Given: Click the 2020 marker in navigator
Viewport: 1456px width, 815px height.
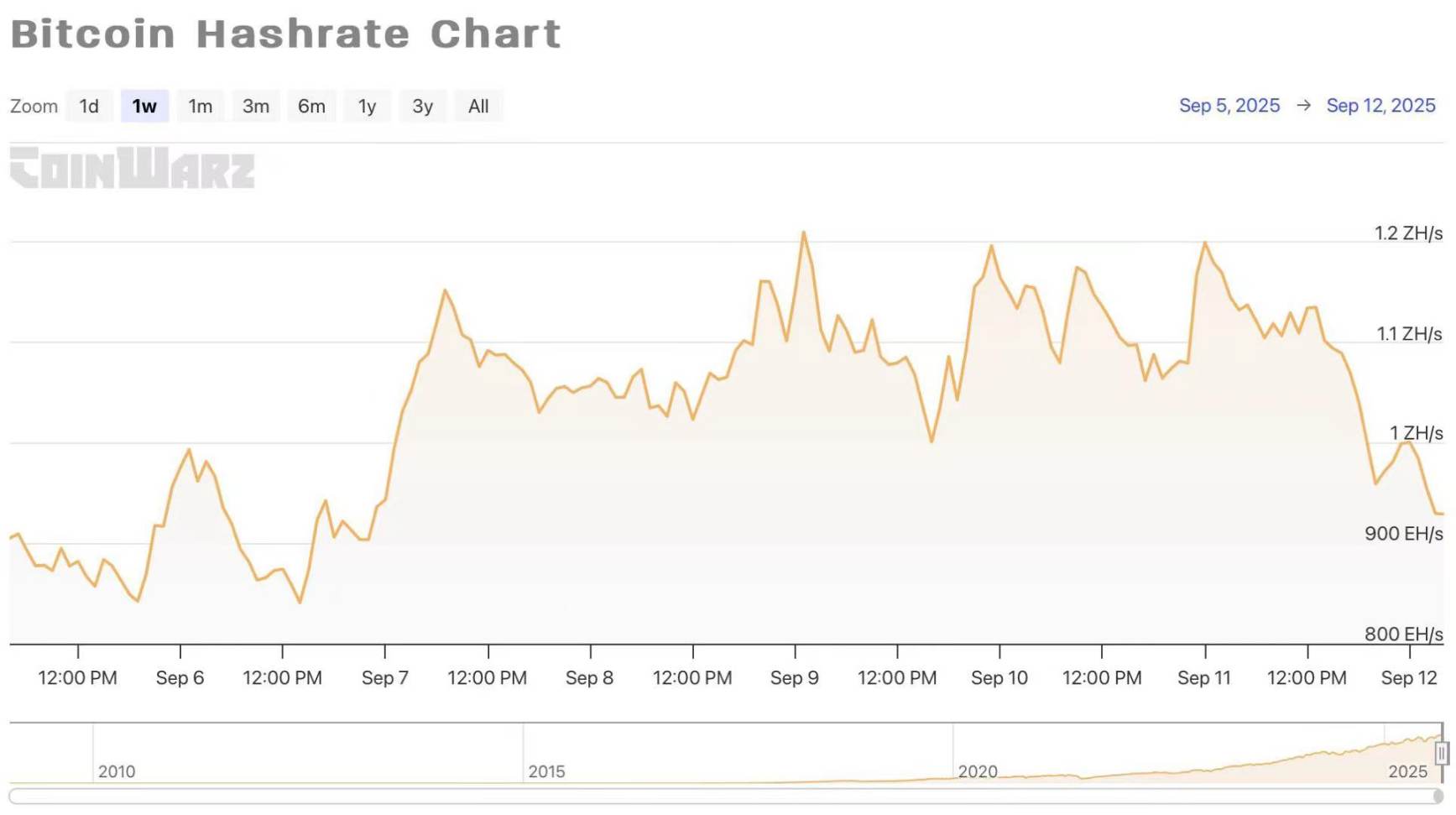Looking at the screenshot, I should (x=978, y=771).
